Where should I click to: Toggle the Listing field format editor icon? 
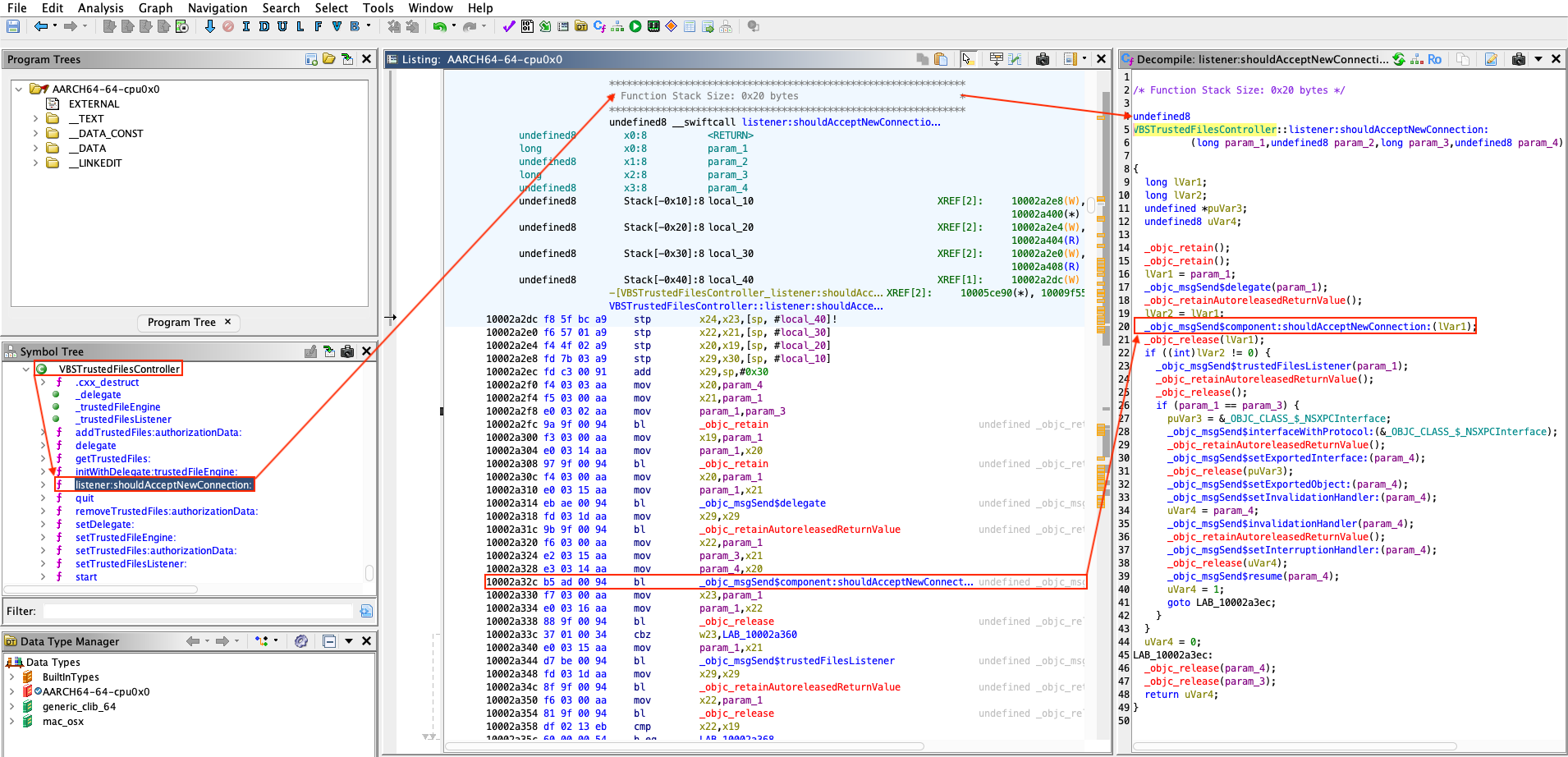[996, 59]
